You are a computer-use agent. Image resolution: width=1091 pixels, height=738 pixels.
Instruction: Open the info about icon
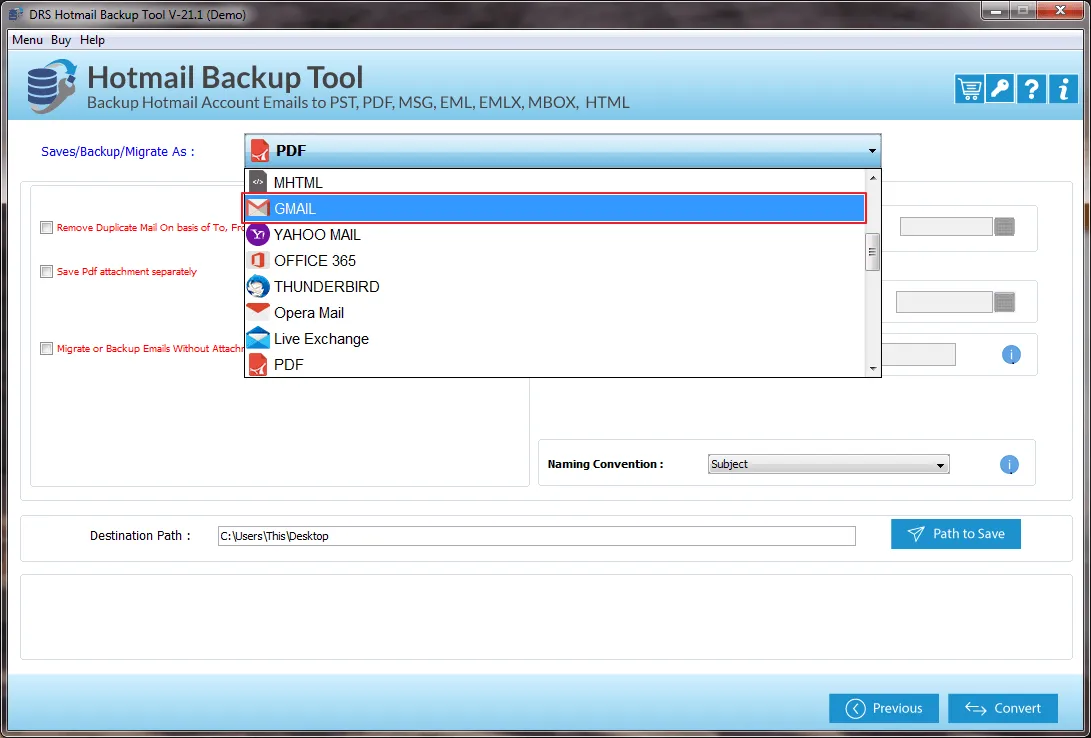click(1062, 90)
